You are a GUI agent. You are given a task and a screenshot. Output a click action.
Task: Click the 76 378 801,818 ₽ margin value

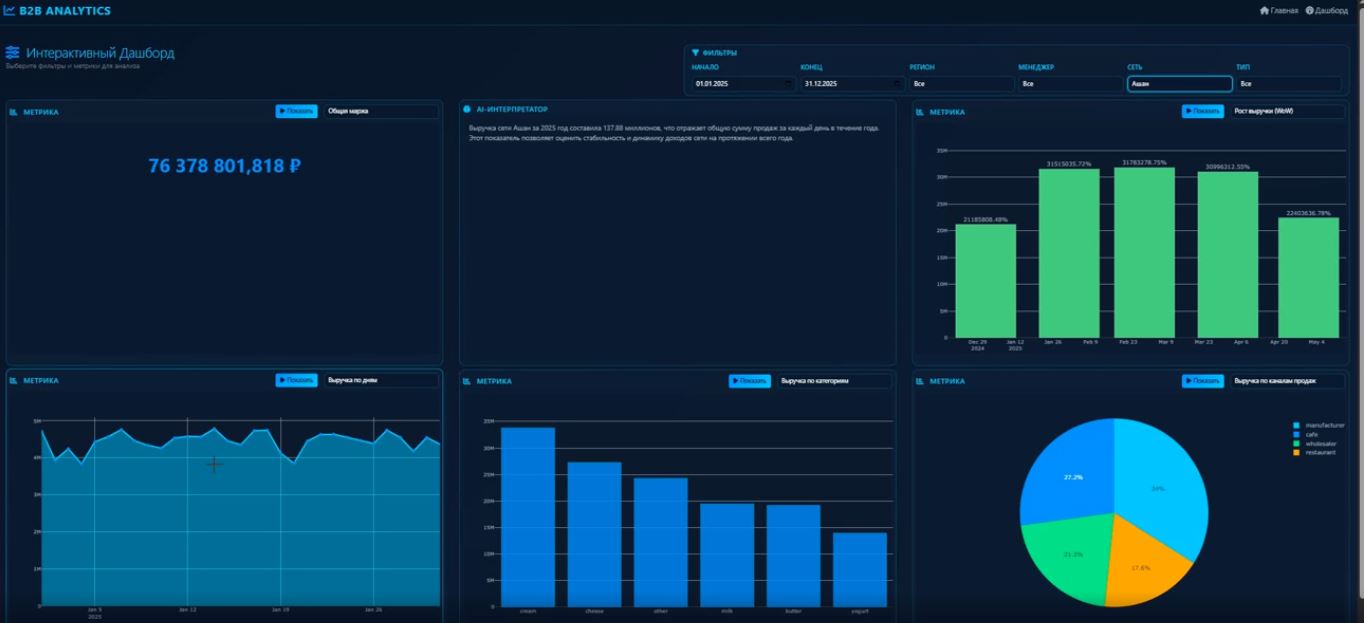click(224, 166)
